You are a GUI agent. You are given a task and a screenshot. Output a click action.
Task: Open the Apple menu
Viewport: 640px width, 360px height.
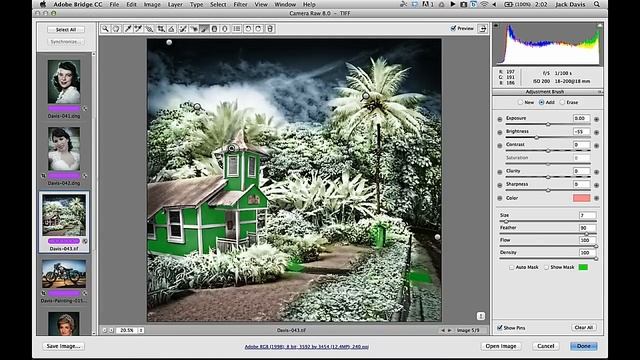(43, 4)
